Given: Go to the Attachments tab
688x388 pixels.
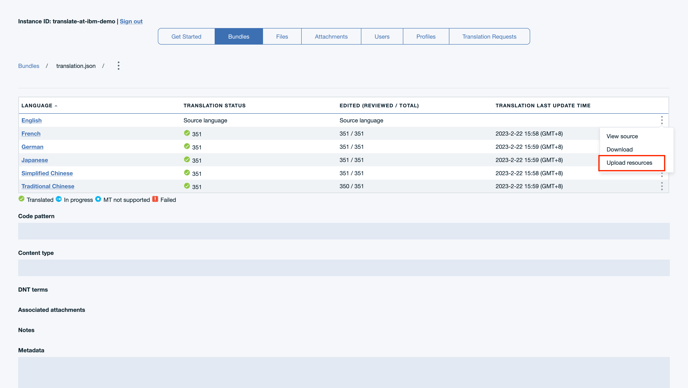Looking at the screenshot, I should 331,36.
